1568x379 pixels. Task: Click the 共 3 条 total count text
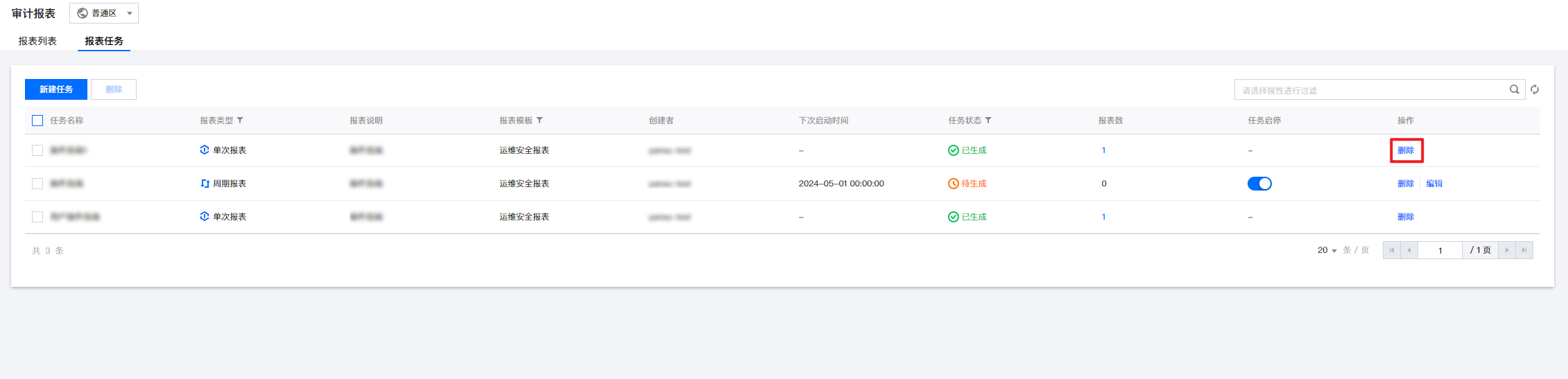click(x=48, y=251)
